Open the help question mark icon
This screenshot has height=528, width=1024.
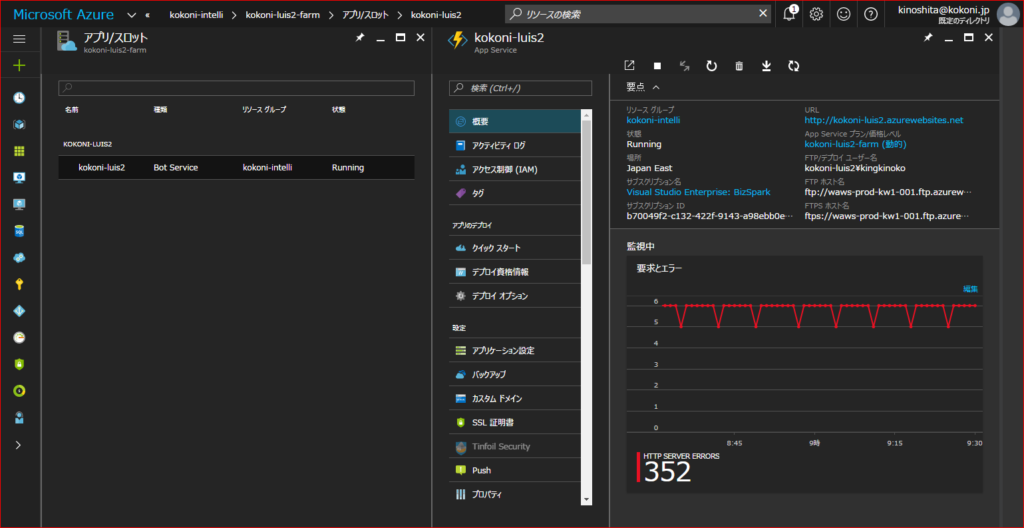point(871,14)
